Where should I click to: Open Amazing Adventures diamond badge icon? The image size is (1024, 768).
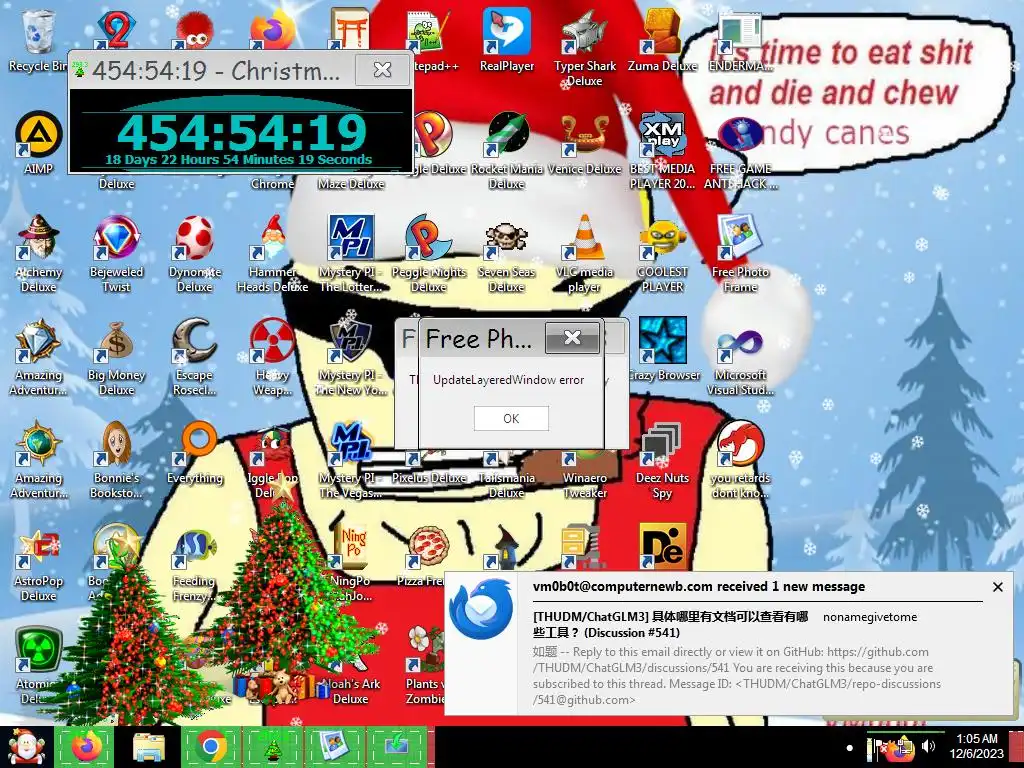pyautogui.click(x=38, y=358)
